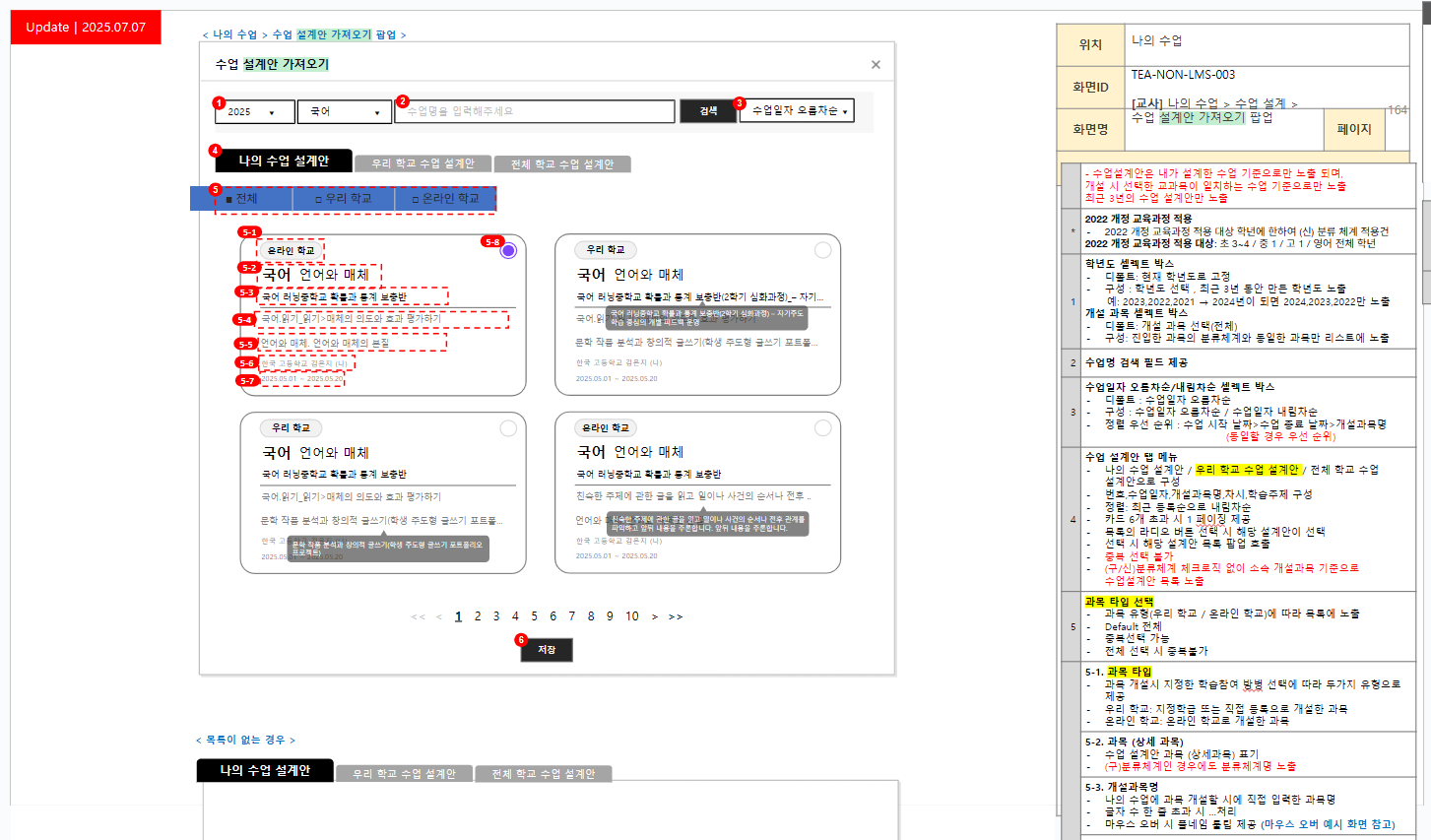The width and height of the screenshot is (1431, 840).
Task: Go to next page with single > arrow
Action: [x=655, y=617]
